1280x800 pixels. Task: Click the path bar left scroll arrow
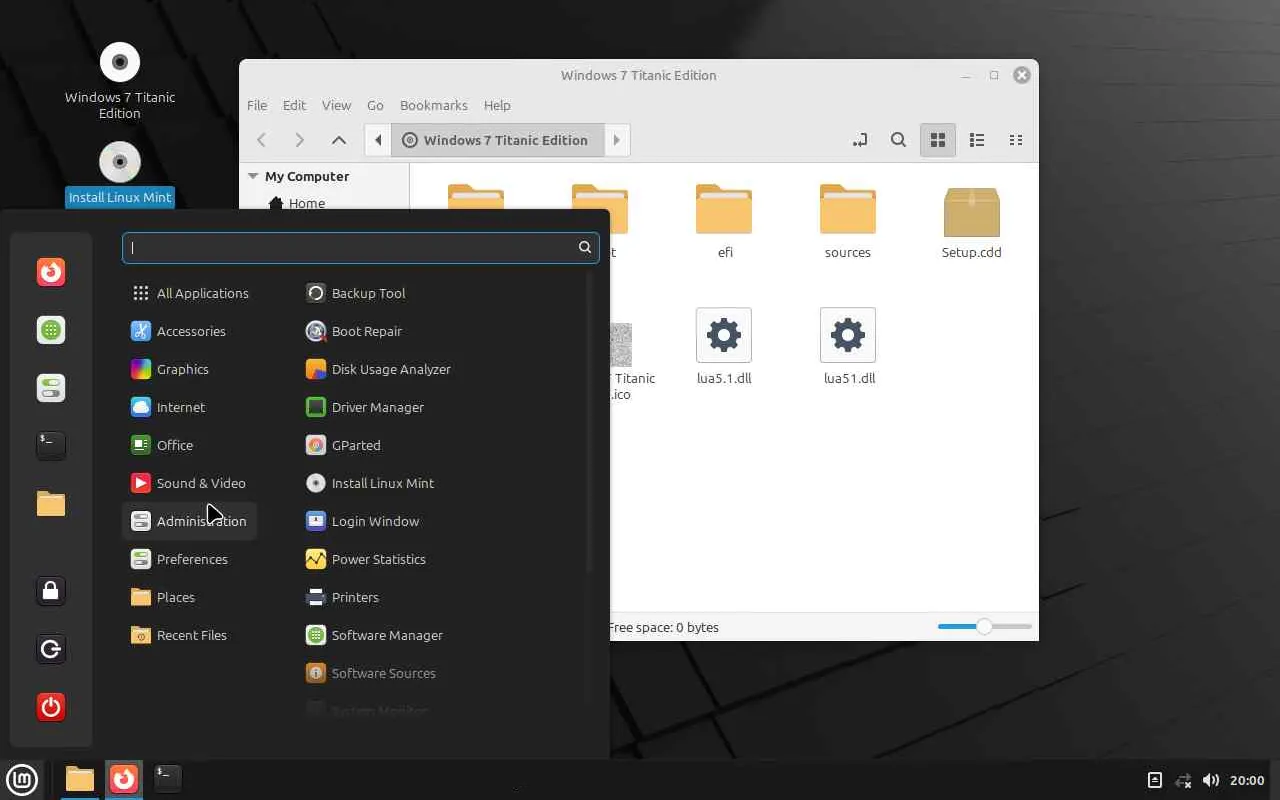coord(378,140)
